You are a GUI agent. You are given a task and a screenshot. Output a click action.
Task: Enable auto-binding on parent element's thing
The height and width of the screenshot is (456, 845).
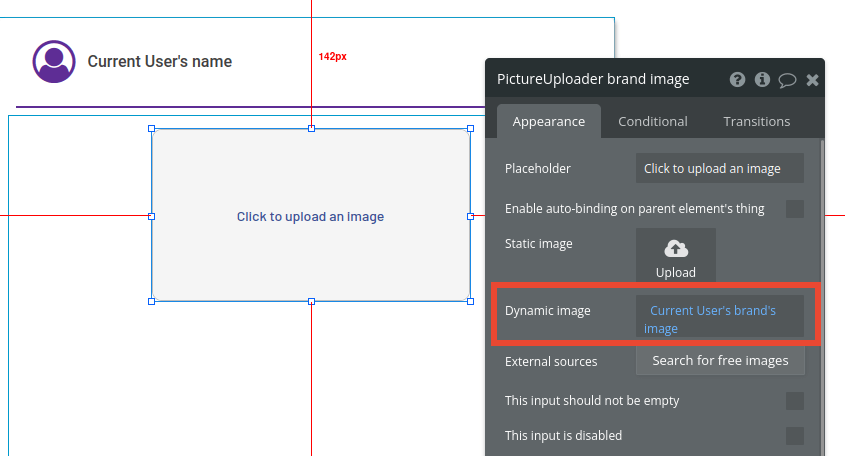point(794,209)
